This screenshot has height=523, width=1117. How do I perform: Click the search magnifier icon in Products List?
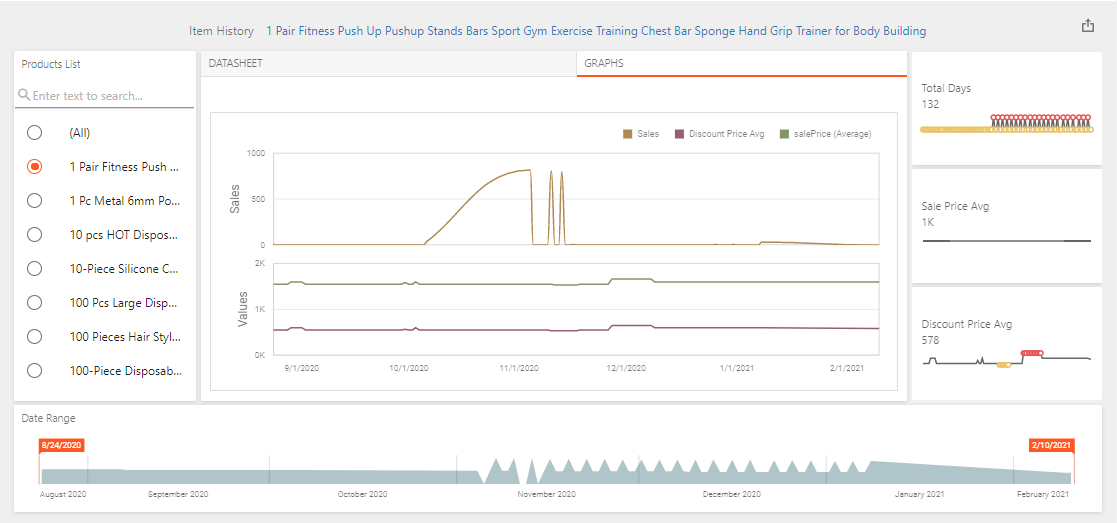coord(24,95)
